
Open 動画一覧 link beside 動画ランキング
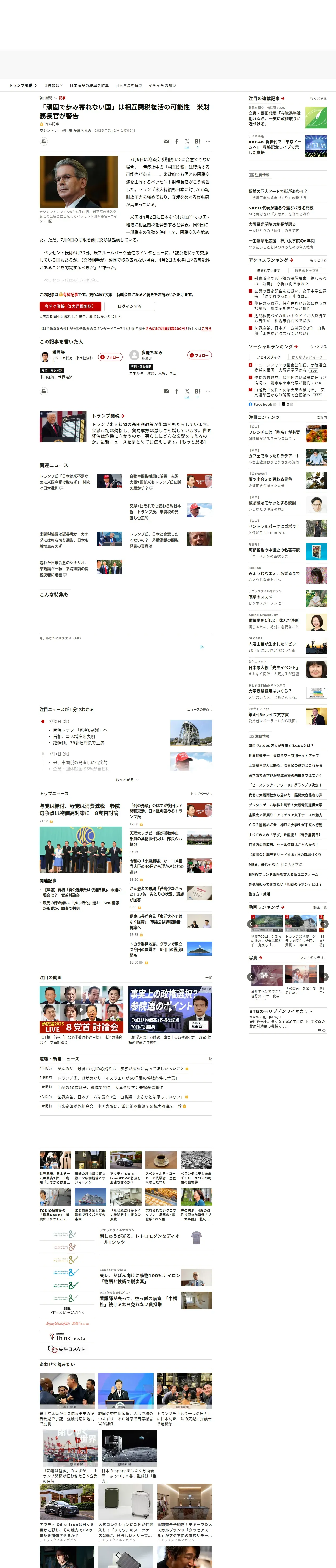[x=320, y=908]
